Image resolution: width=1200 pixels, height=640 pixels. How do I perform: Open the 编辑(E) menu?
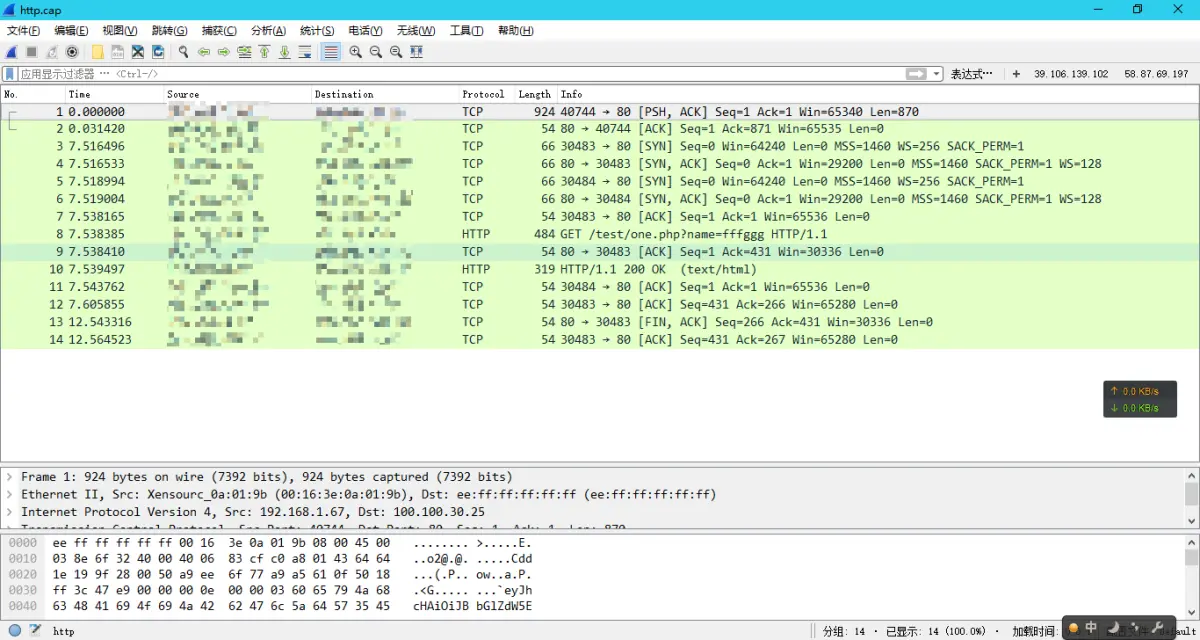click(71, 31)
